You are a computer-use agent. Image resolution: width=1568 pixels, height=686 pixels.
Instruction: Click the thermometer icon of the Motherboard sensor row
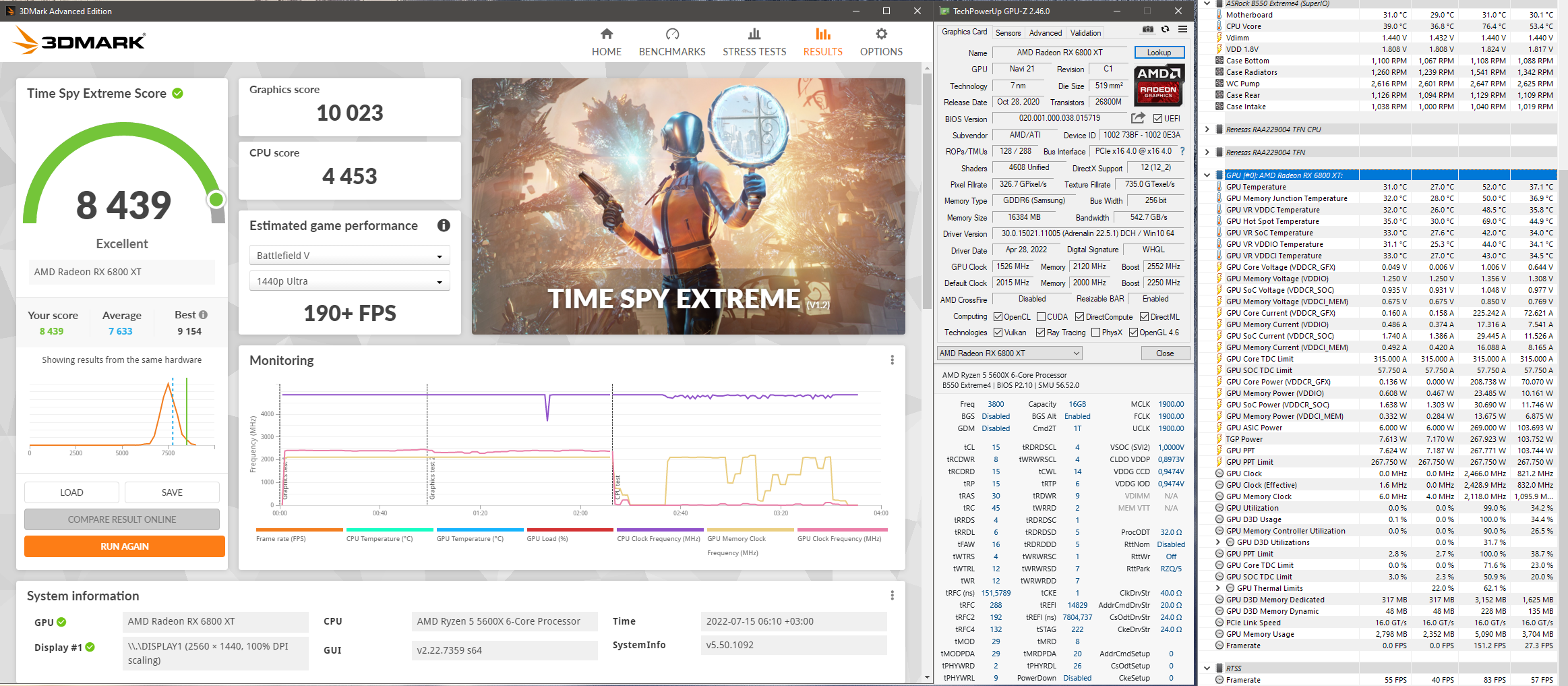pyautogui.click(x=1219, y=15)
